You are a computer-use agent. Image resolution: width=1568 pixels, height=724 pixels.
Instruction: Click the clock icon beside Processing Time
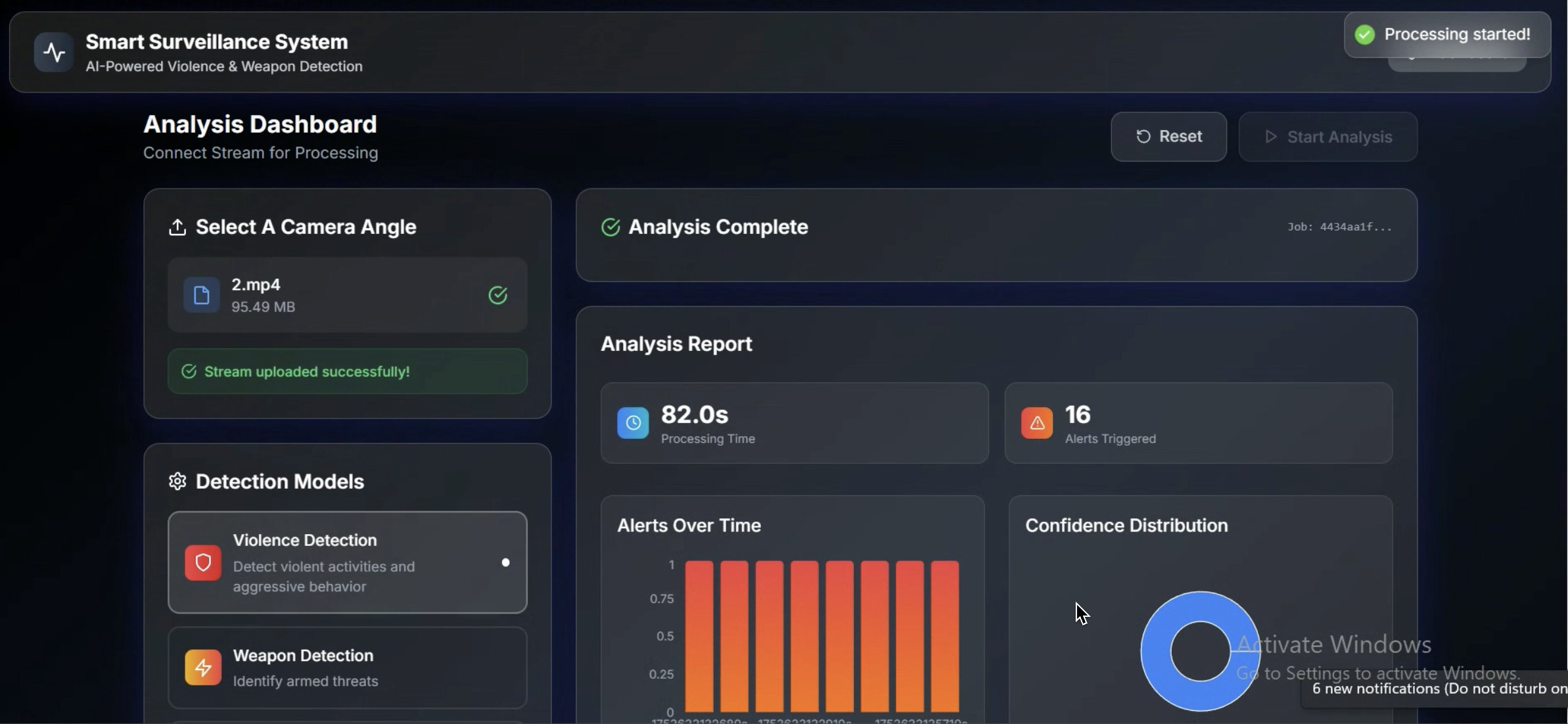[632, 422]
